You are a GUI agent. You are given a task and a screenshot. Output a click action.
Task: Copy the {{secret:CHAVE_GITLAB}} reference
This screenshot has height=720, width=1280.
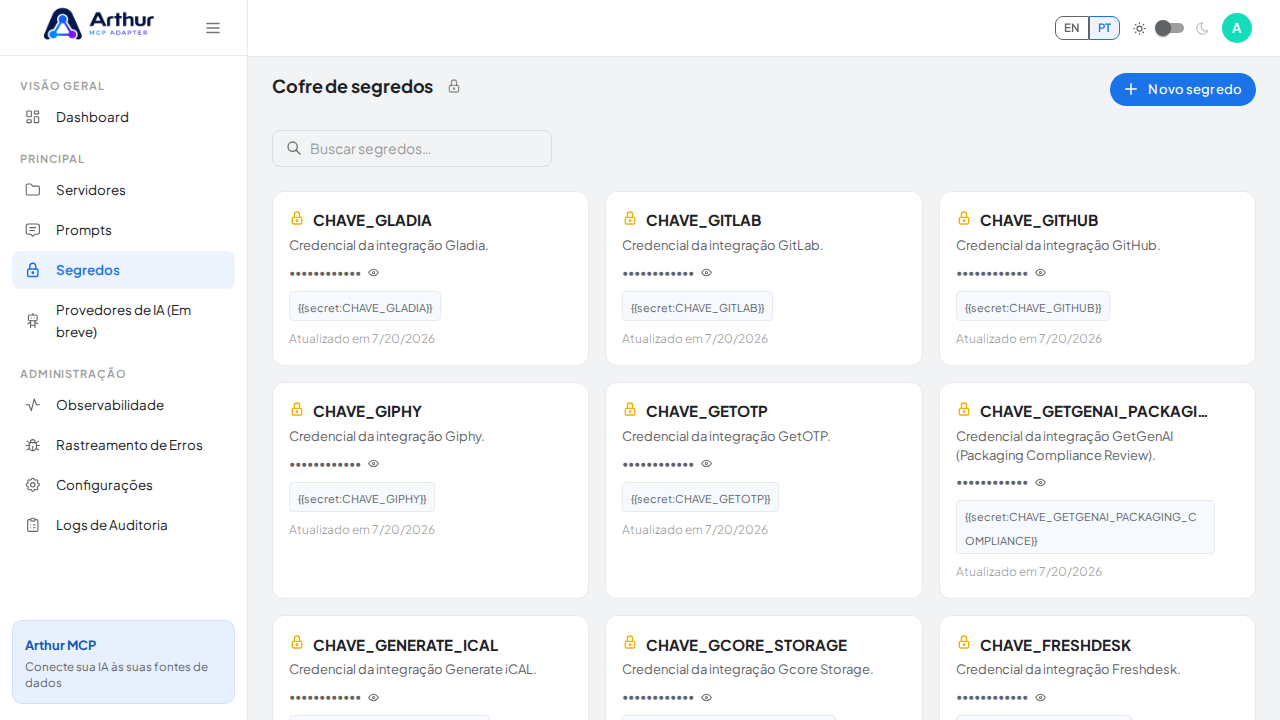pos(697,307)
